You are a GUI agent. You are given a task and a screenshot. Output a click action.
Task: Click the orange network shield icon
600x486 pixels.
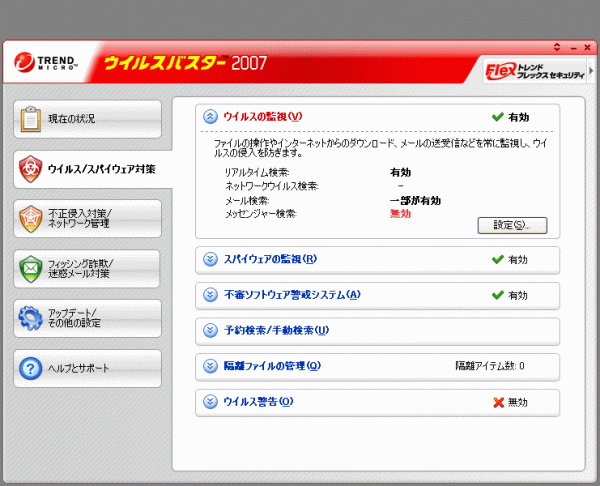point(31,219)
